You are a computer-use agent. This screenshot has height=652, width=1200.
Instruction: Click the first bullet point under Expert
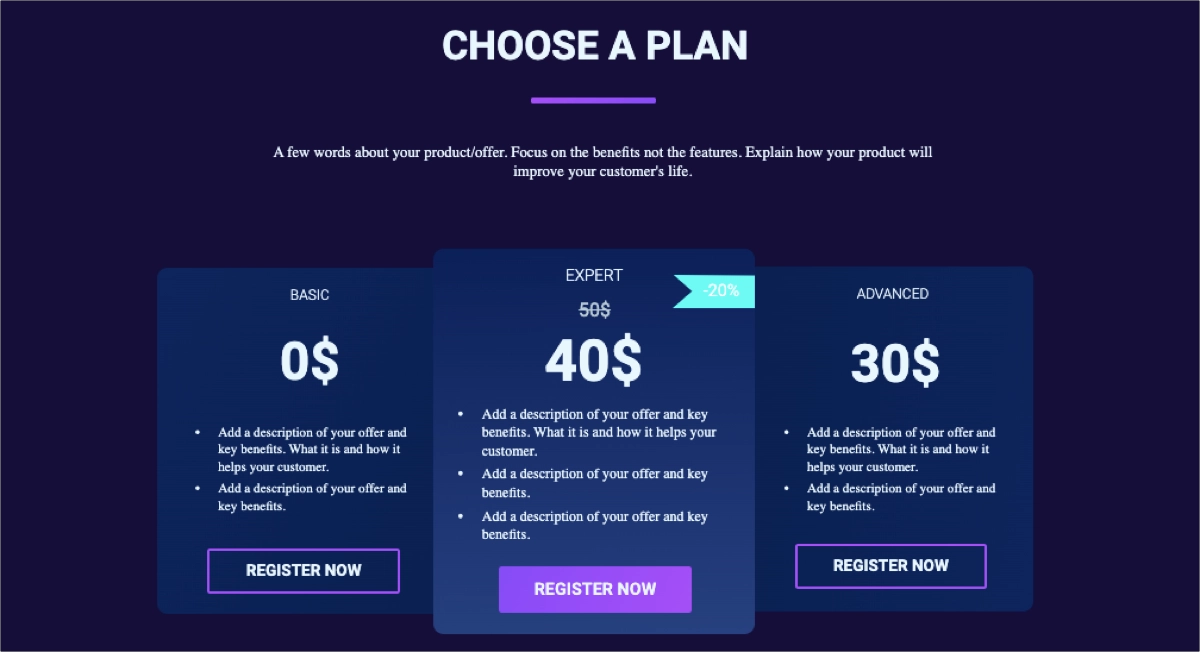point(597,432)
